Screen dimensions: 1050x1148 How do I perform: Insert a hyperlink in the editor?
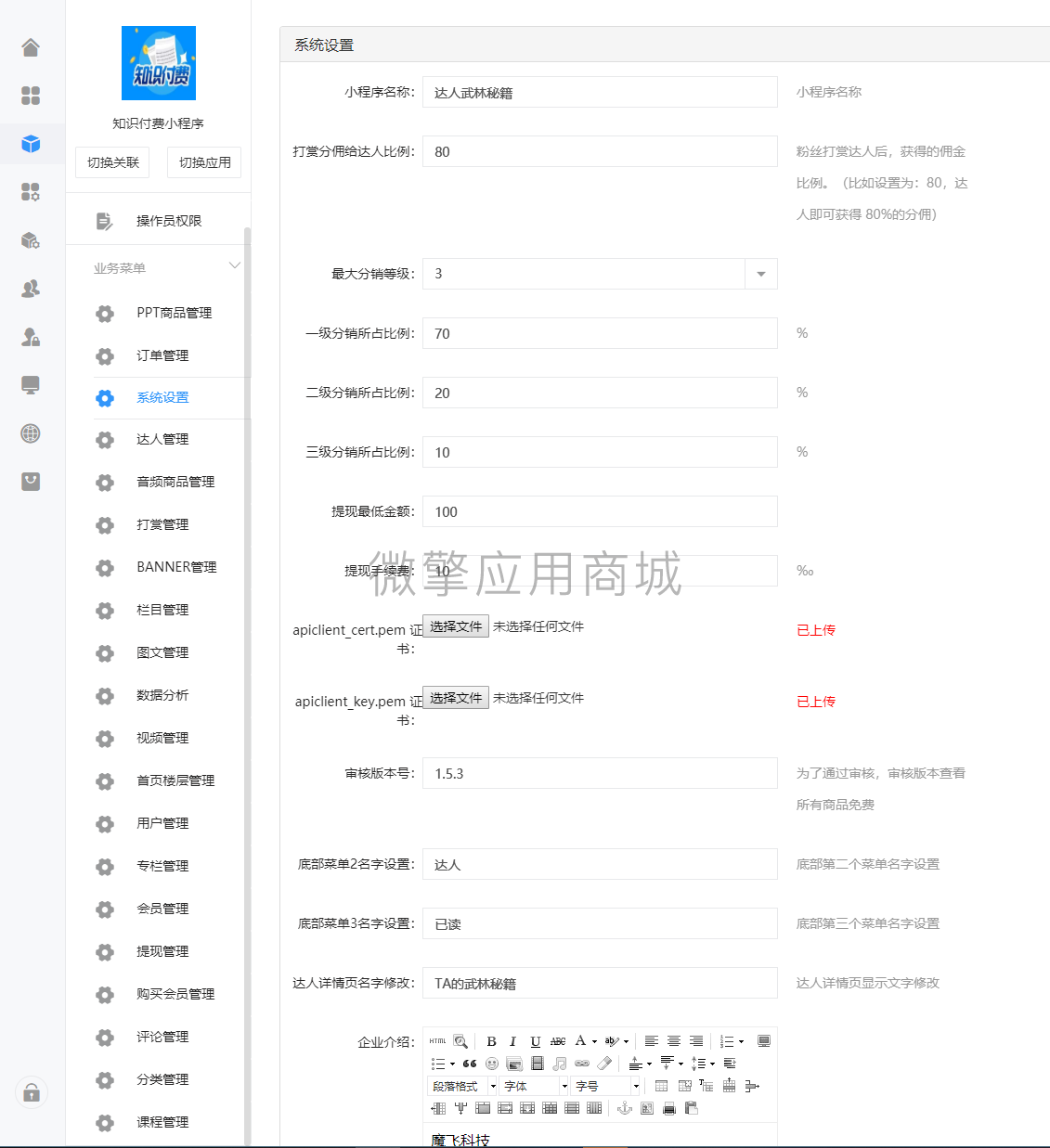[583, 1063]
